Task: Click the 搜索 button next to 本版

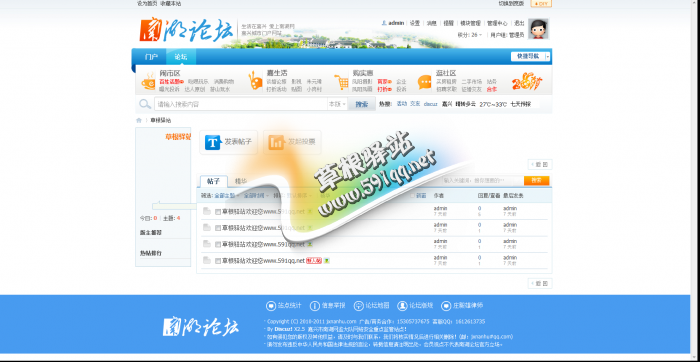Action: point(362,104)
